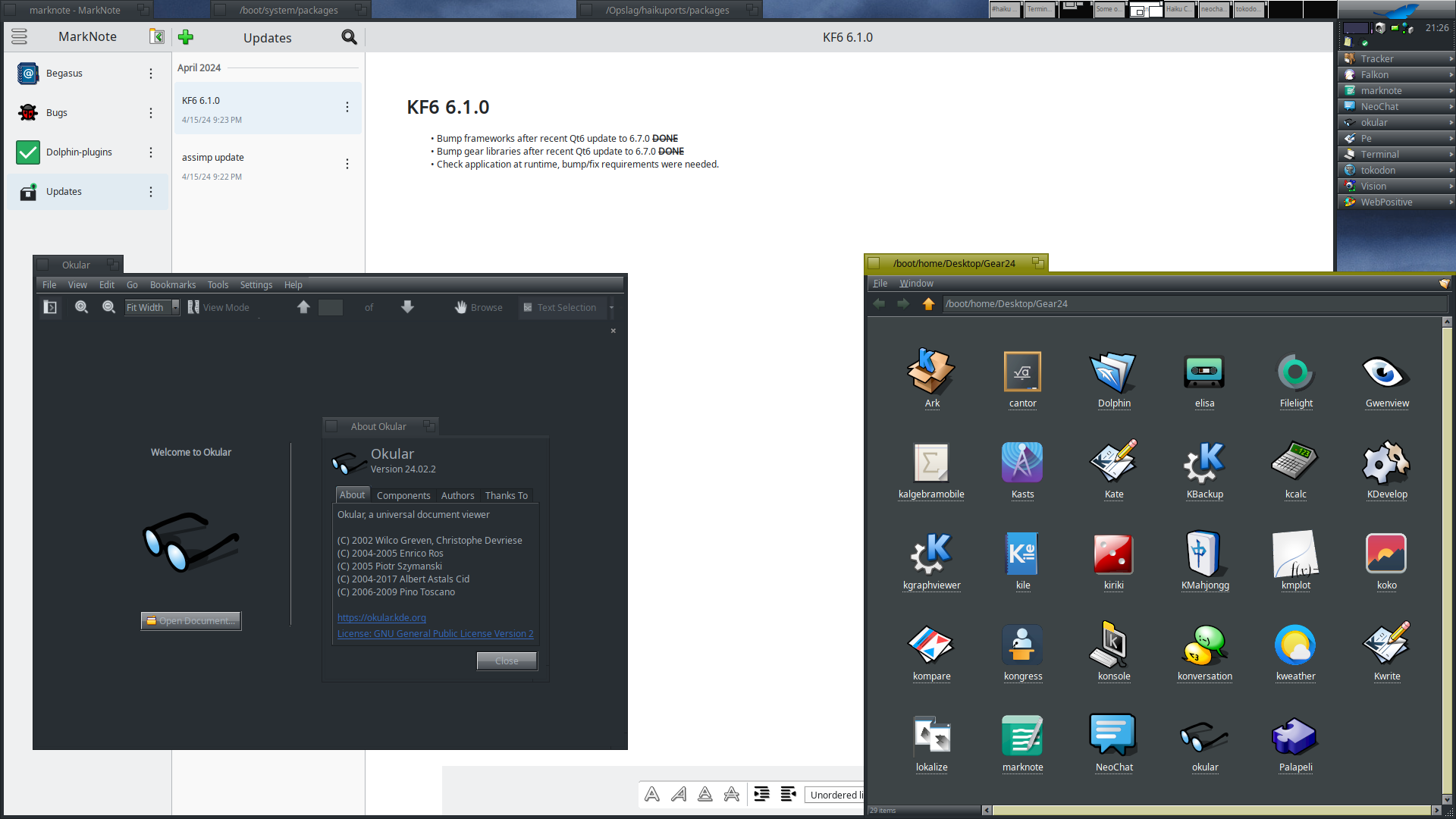The height and width of the screenshot is (819, 1456).
Task: Zoom in on Okular document
Action: [x=81, y=307]
